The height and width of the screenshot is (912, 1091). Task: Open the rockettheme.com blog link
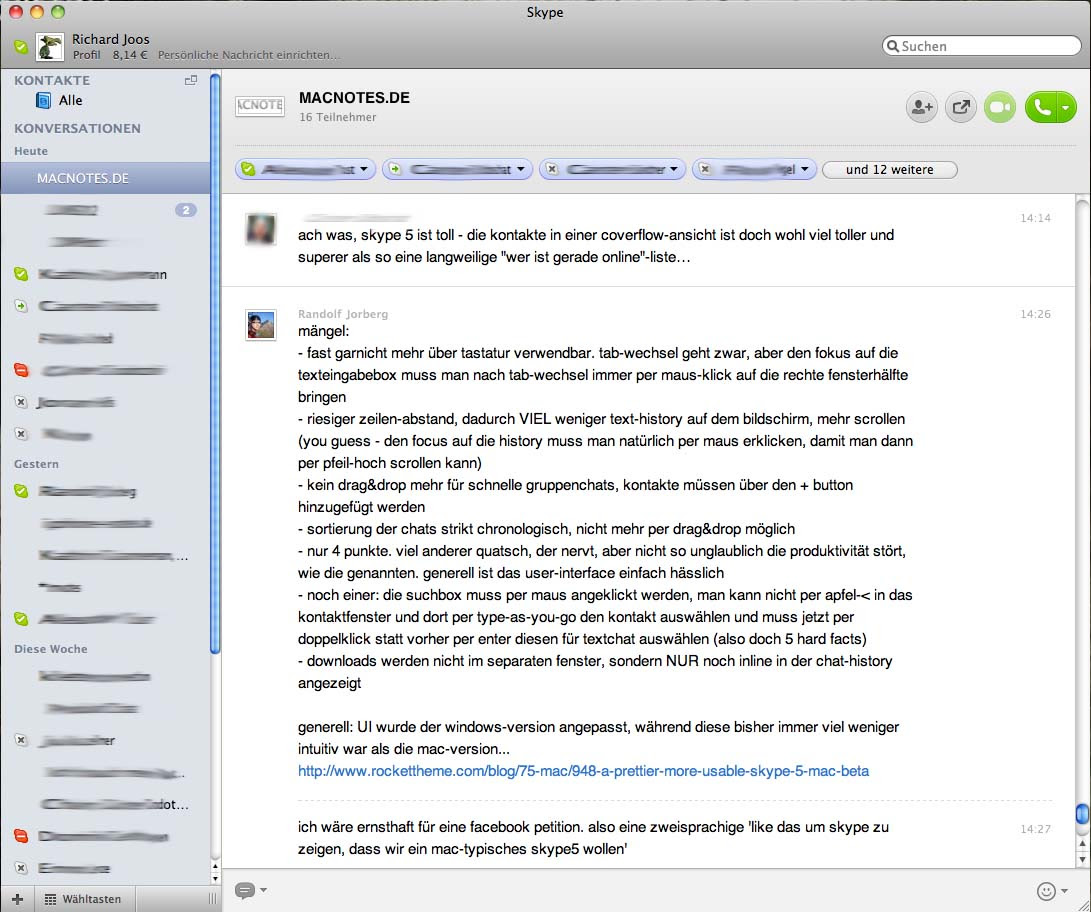pyautogui.click(x=583, y=771)
